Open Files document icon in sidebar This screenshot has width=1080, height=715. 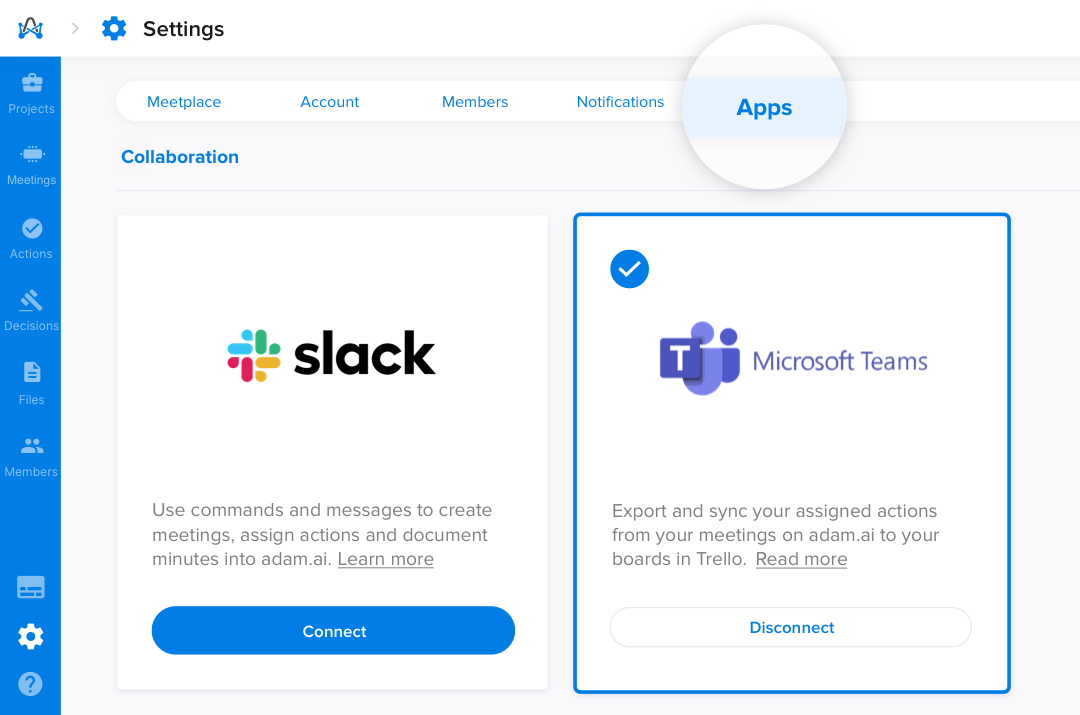(x=32, y=372)
